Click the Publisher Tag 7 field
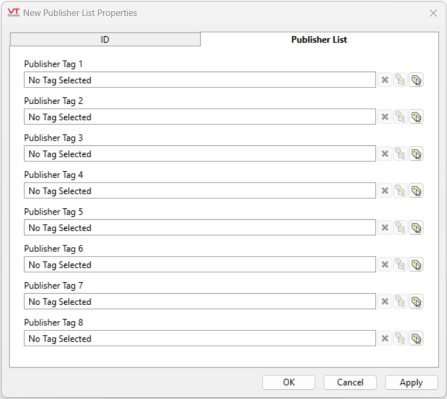447x399 pixels. [200, 302]
